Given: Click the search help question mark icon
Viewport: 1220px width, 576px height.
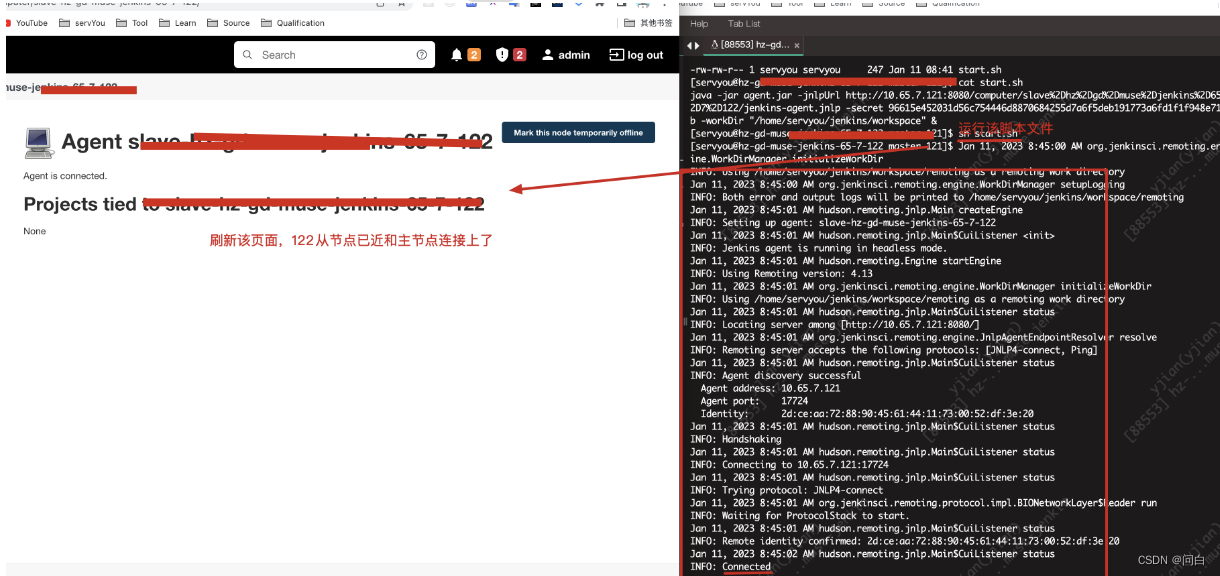Looking at the screenshot, I should coord(422,55).
